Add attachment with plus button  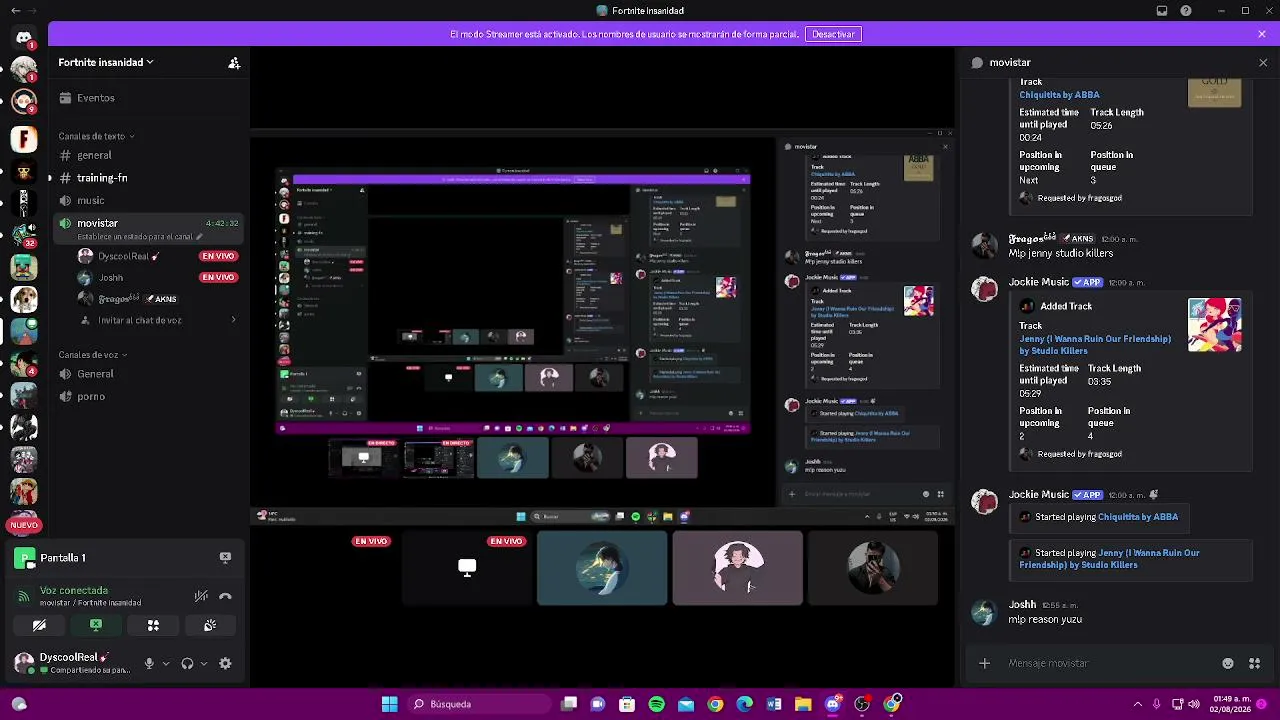click(984, 663)
